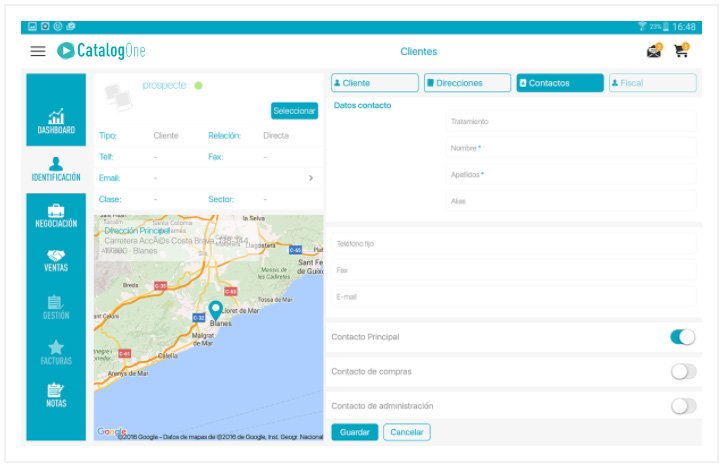
Task: Go to Identificación in sidebar
Action: coord(56,169)
